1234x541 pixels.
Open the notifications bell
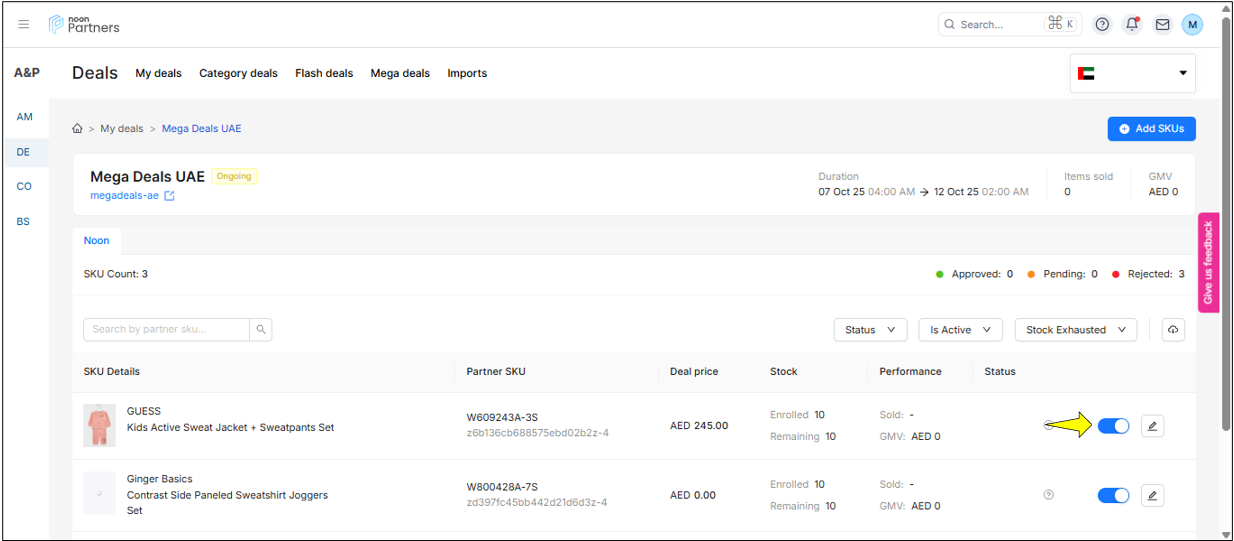(x=1132, y=25)
